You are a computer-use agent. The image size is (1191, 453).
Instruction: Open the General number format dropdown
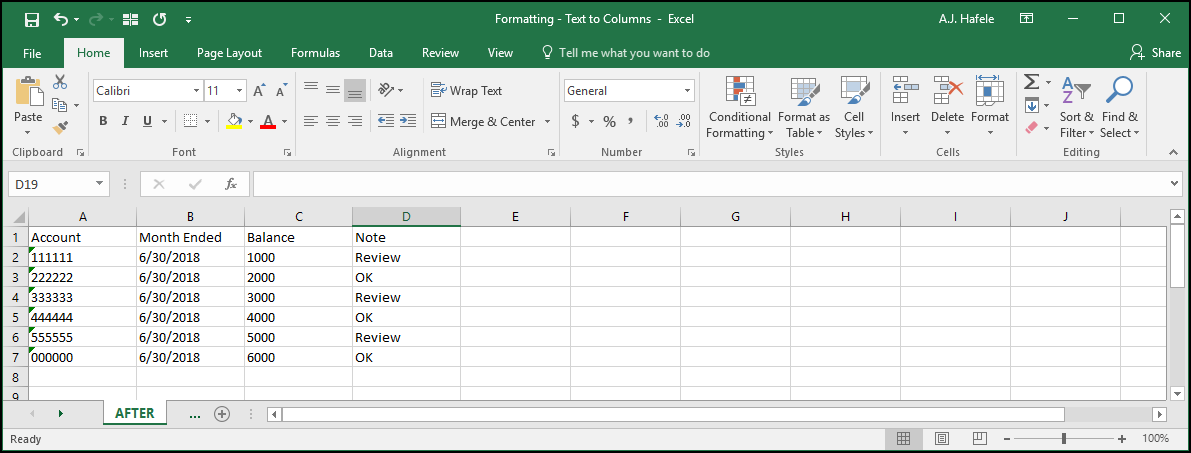(688, 91)
